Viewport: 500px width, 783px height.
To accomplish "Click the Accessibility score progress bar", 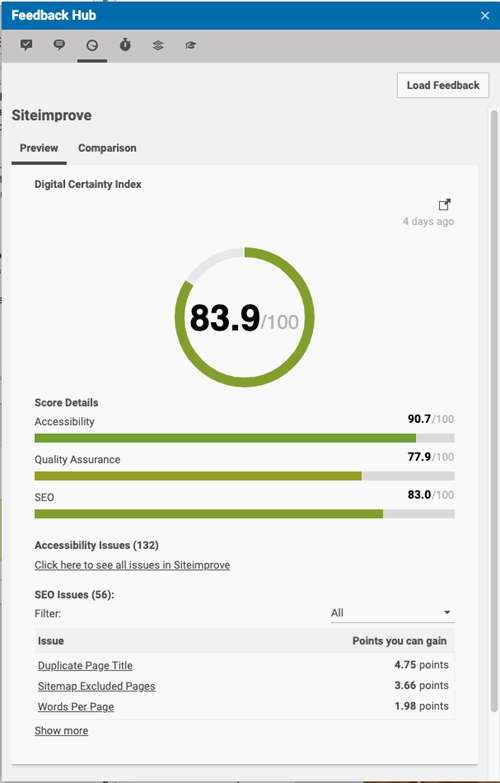I will point(244,438).
